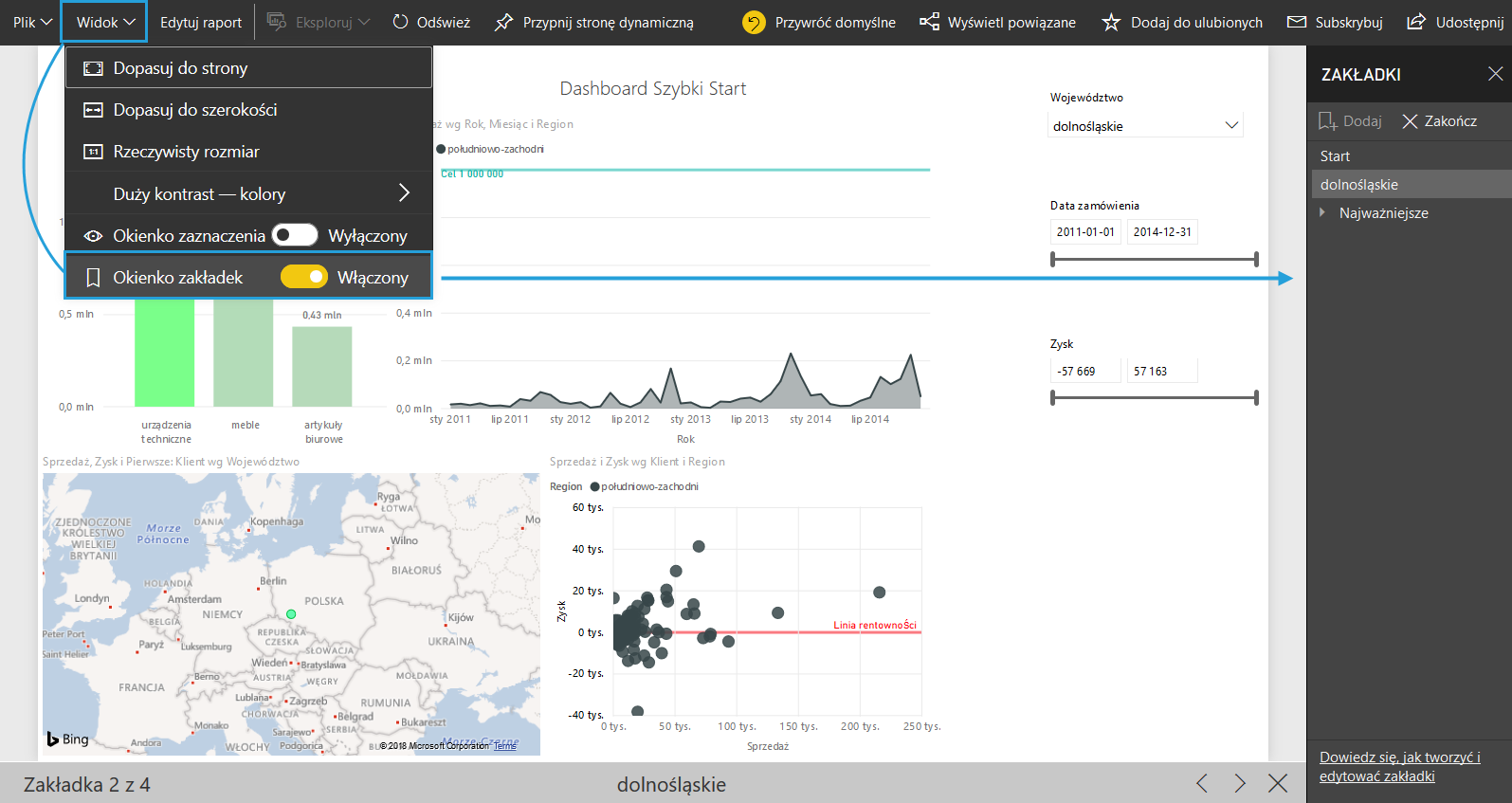Turn off the Okienko zakładek toggle
The image size is (1512, 803).
point(304,277)
